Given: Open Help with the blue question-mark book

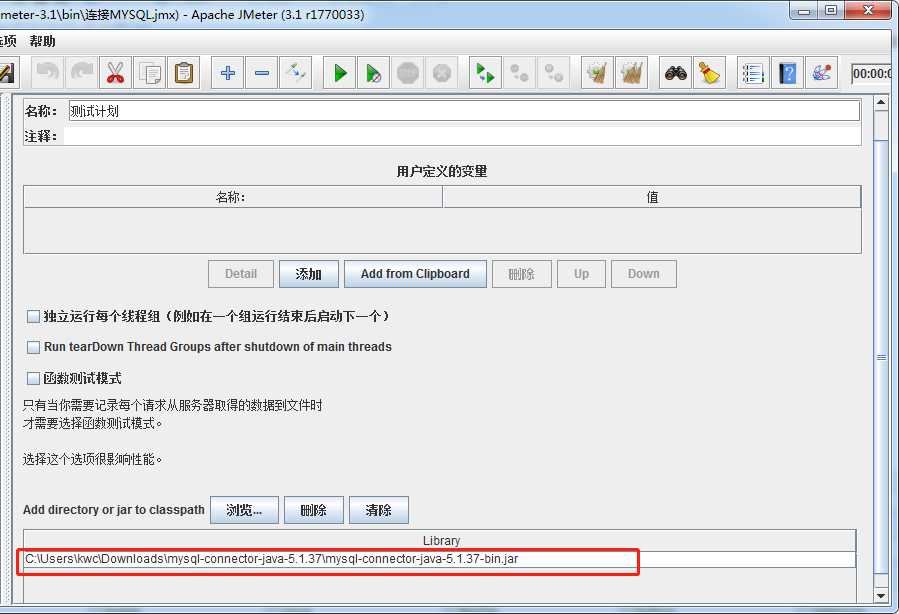Looking at the screenshot, I should (x=787, y=73).
